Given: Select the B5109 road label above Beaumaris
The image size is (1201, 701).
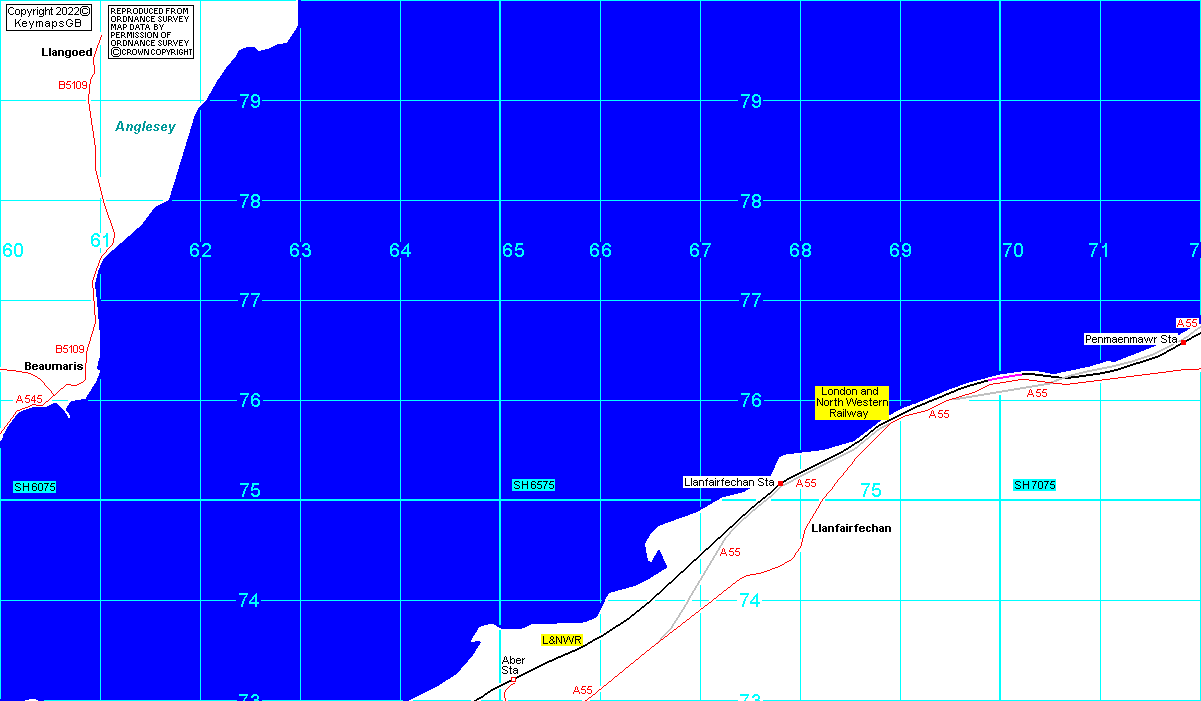Looking at the screenshot, I should (x=70, y=349).
